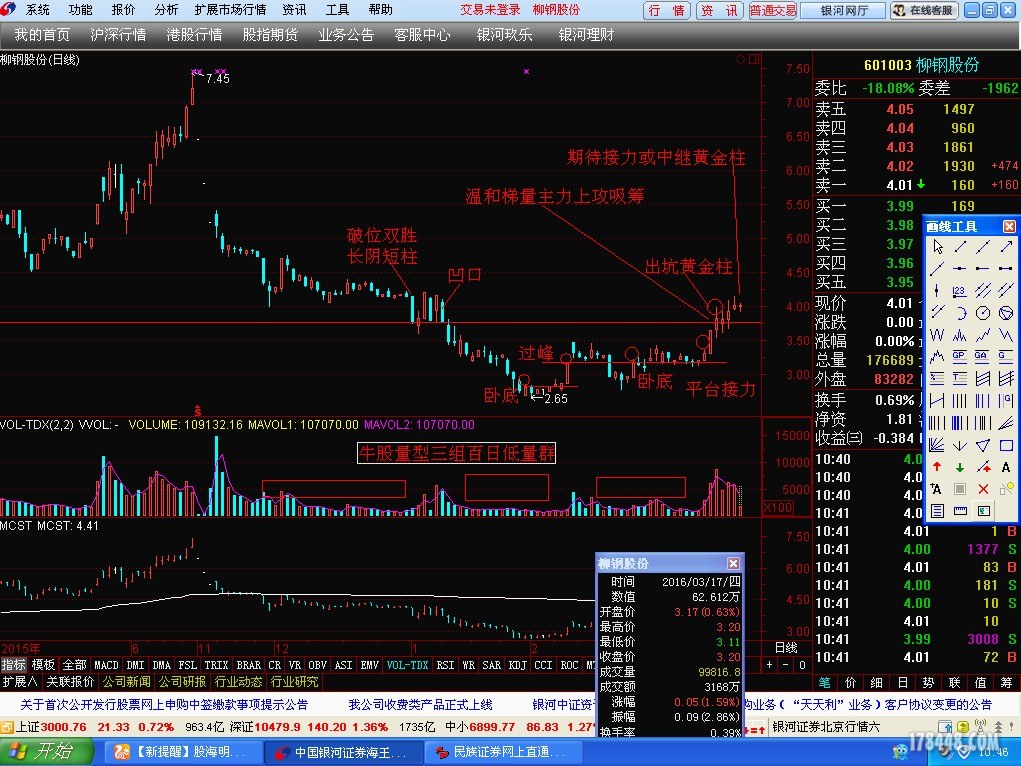1021x766 pixels.
Task: Go to the 沪深行情 tab
Action: (118, 34)
